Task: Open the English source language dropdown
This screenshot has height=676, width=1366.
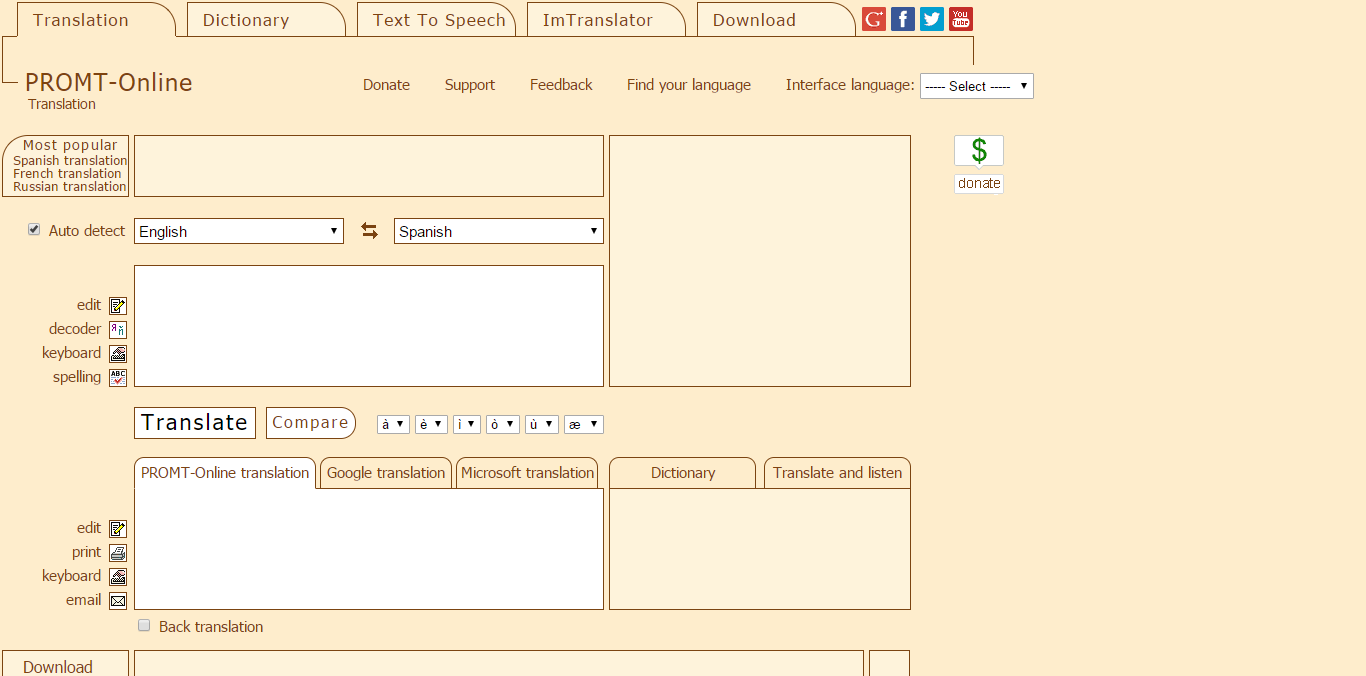Action: (239, 231)
